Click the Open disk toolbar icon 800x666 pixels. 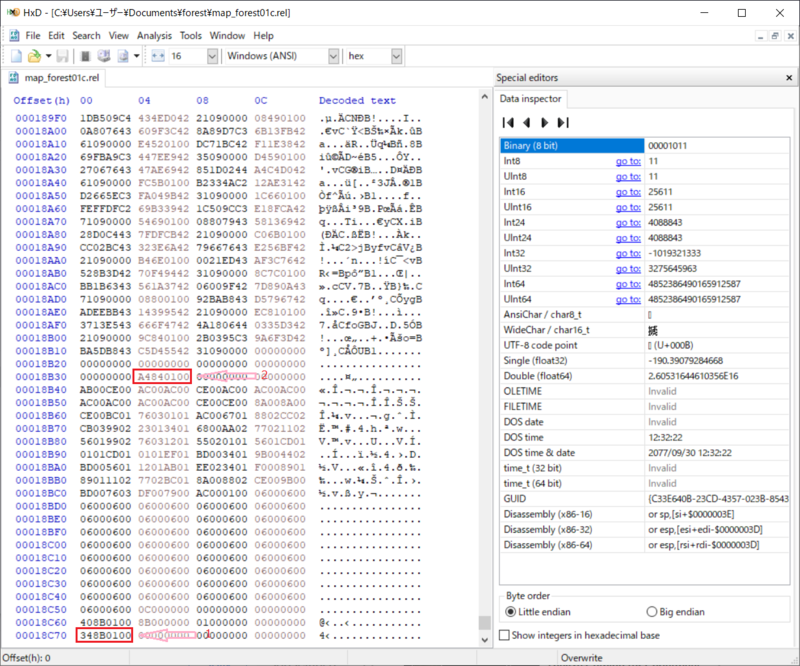pyautogui.click(x=104, y=56)
